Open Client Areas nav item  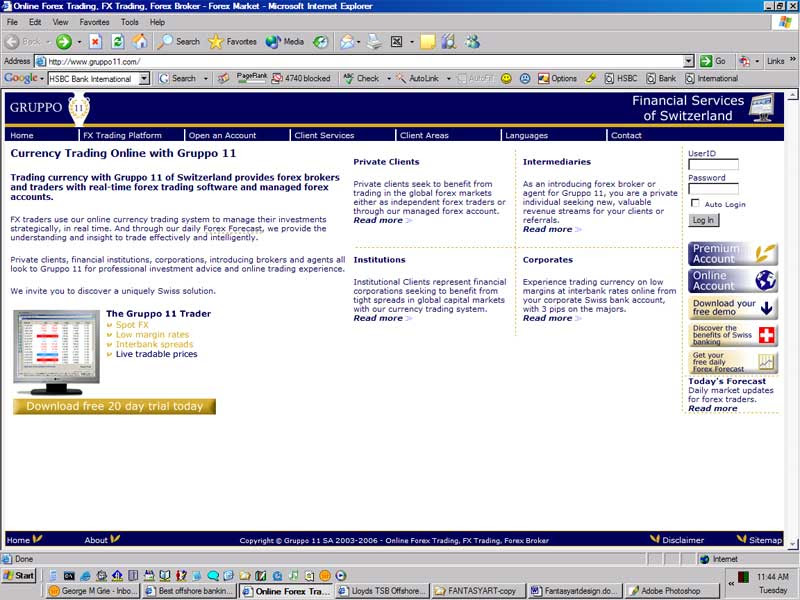coord(424,135)
